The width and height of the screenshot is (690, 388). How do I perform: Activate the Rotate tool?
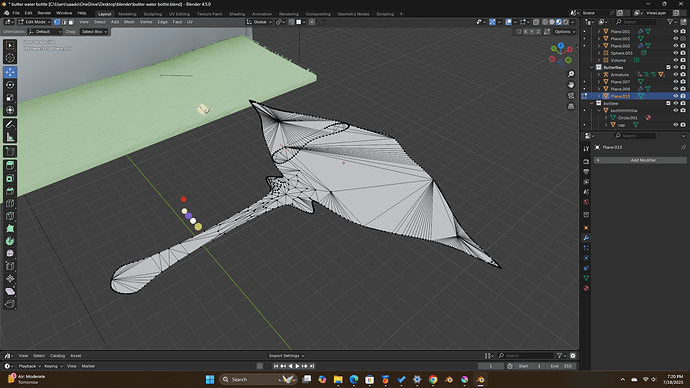[10, 85]
